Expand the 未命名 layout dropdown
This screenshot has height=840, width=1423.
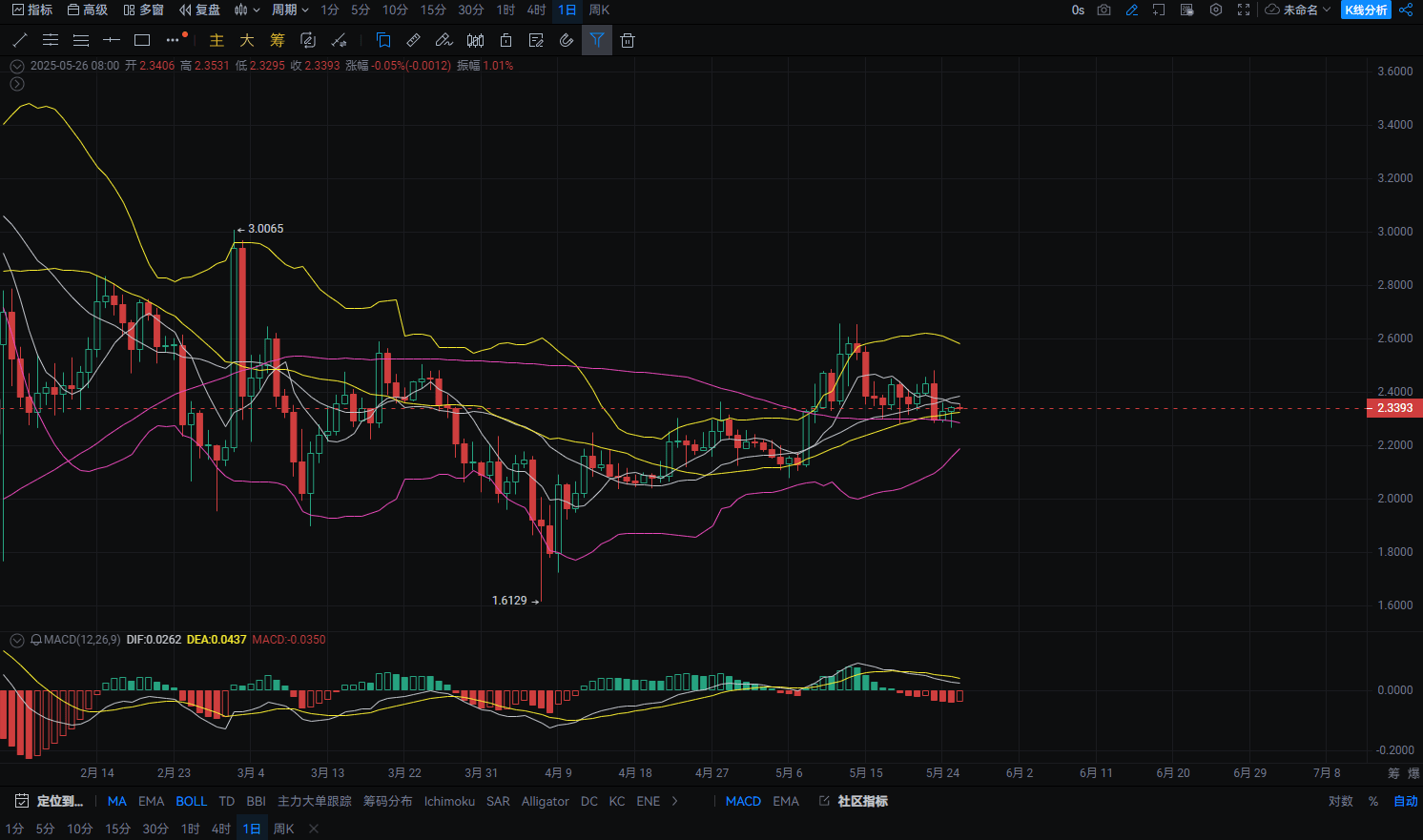tap(1298, 10)
